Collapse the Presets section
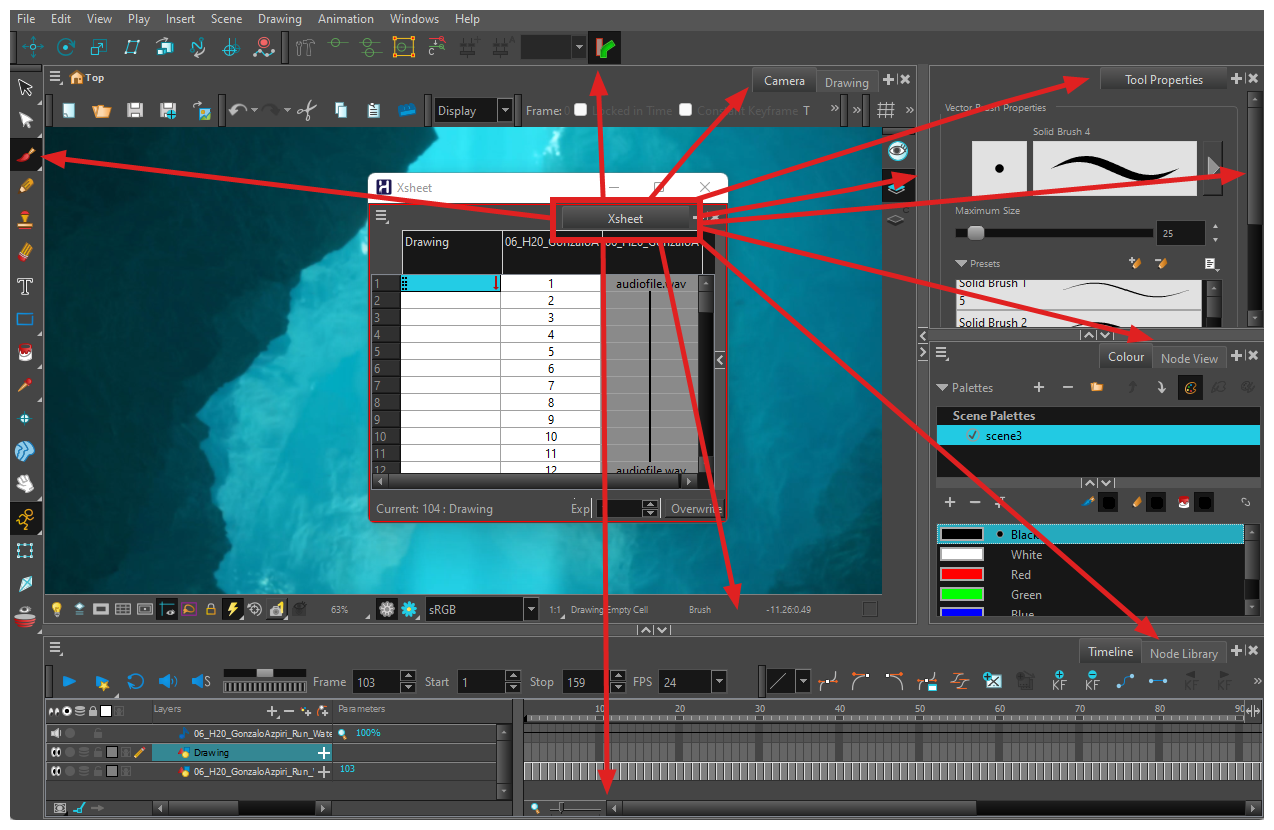Image resolution: width=1274 pixels, height=830 pixels. tap(961, 264)
